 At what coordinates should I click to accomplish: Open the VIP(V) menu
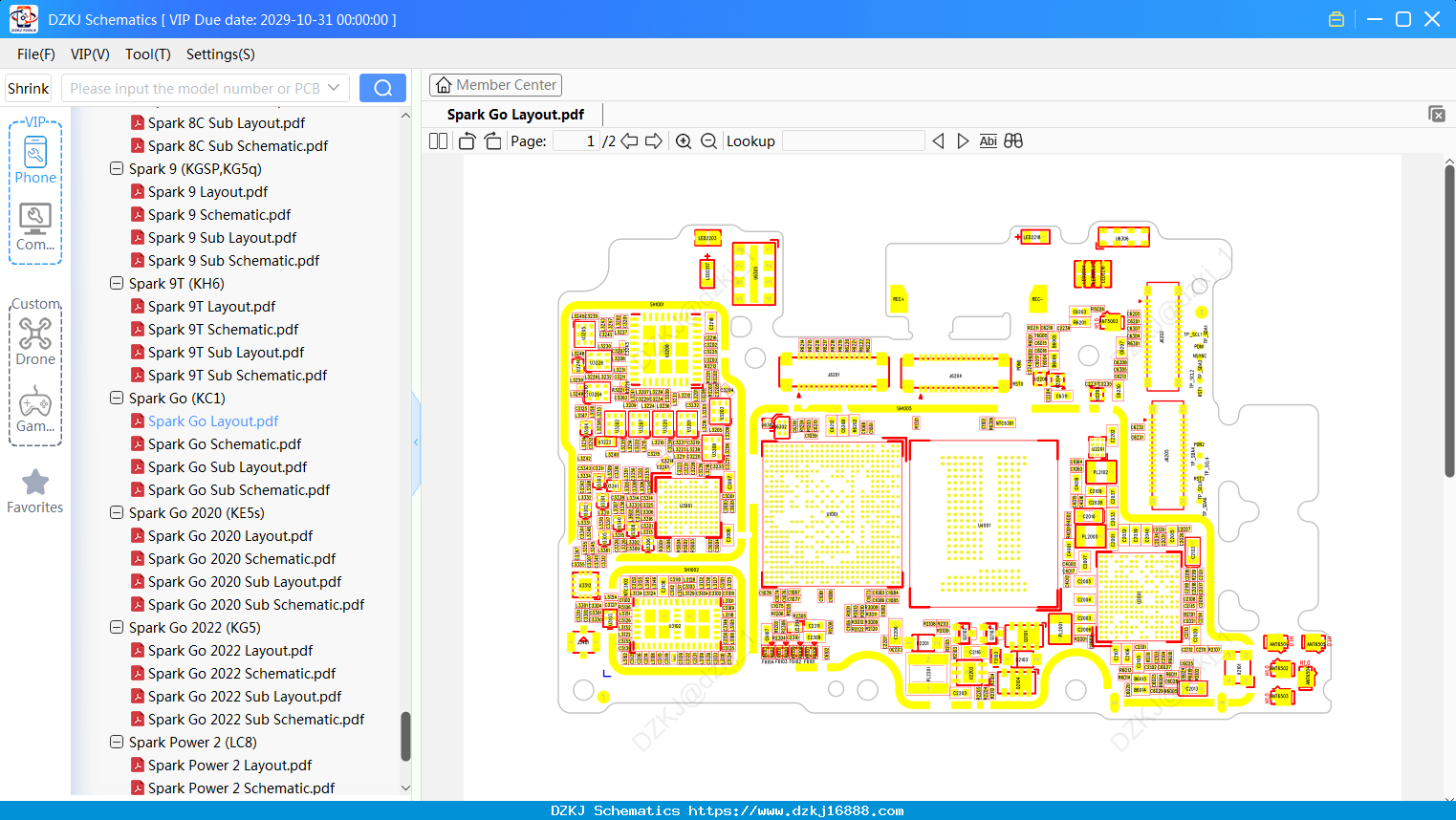coord(90,54)
